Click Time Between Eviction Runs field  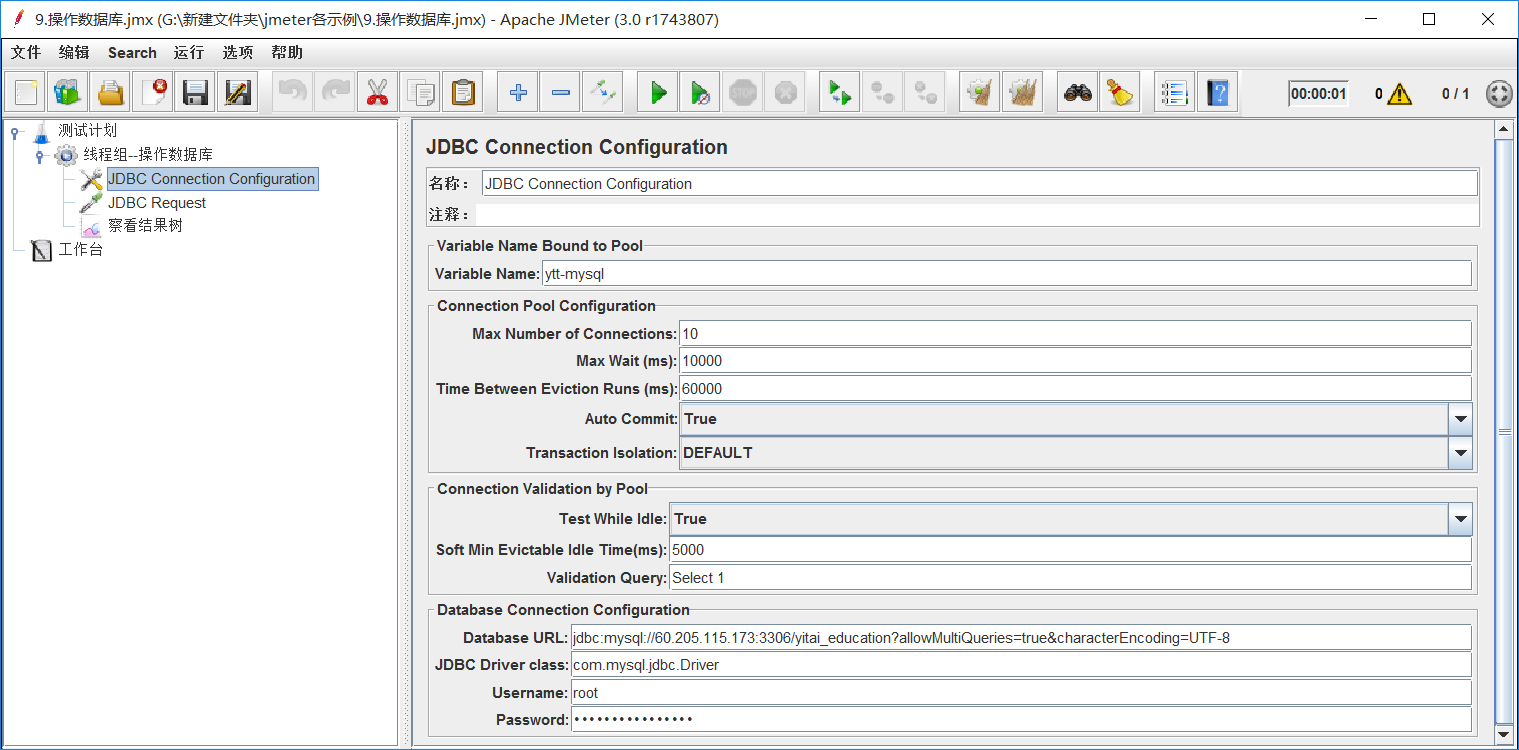[x=1075, y=389]
